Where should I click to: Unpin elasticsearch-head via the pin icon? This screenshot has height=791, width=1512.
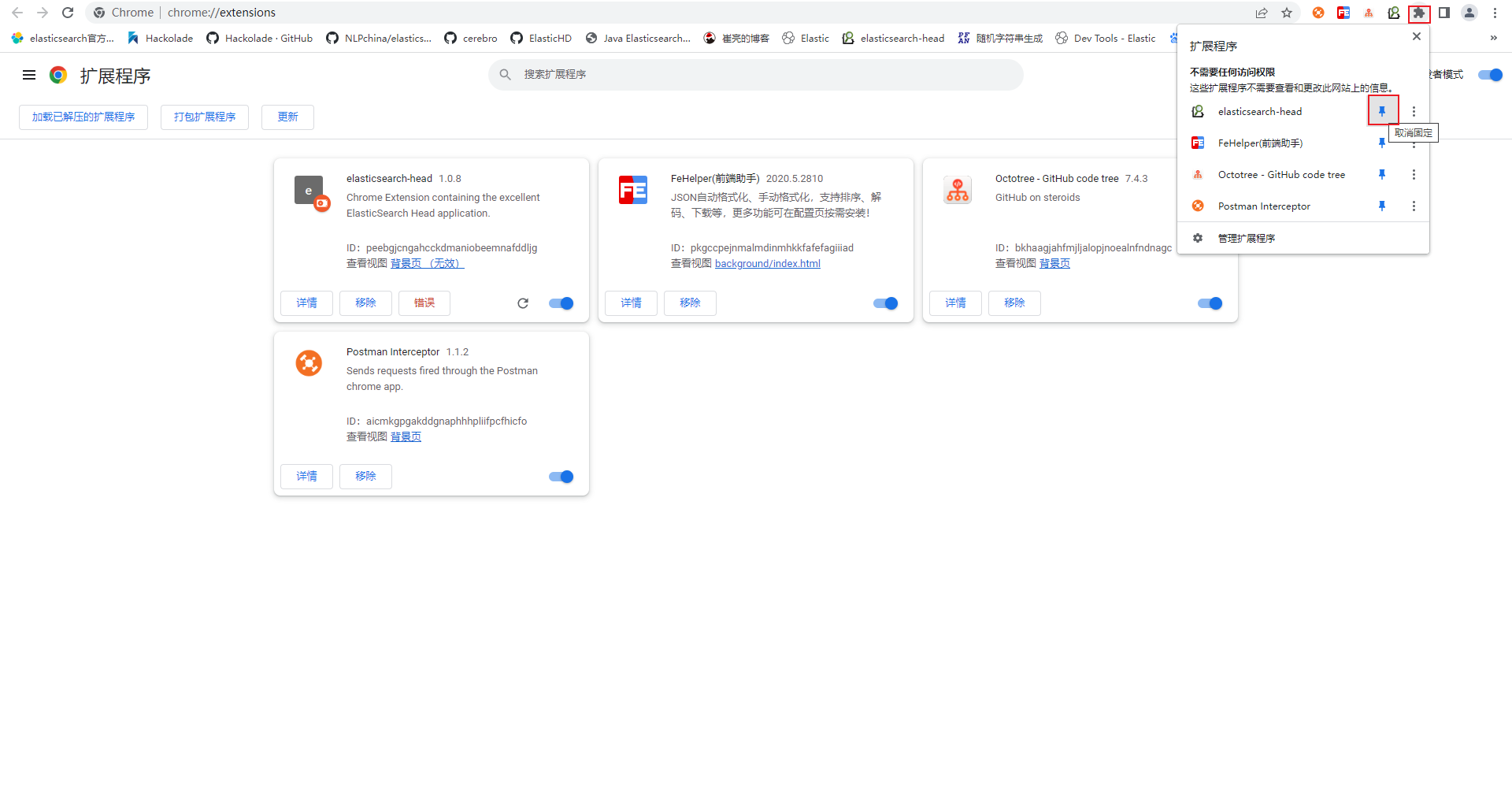click(1383, 110)
